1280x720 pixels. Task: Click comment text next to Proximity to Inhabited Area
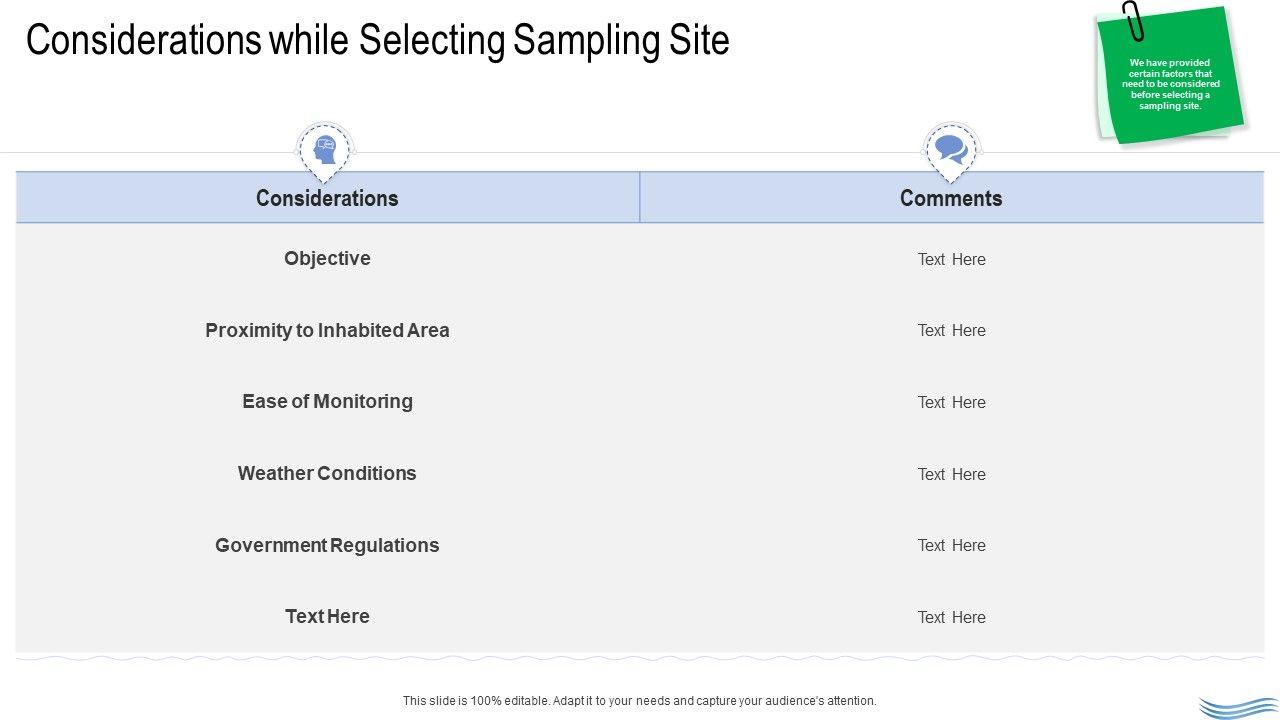[x=951, y=330]
